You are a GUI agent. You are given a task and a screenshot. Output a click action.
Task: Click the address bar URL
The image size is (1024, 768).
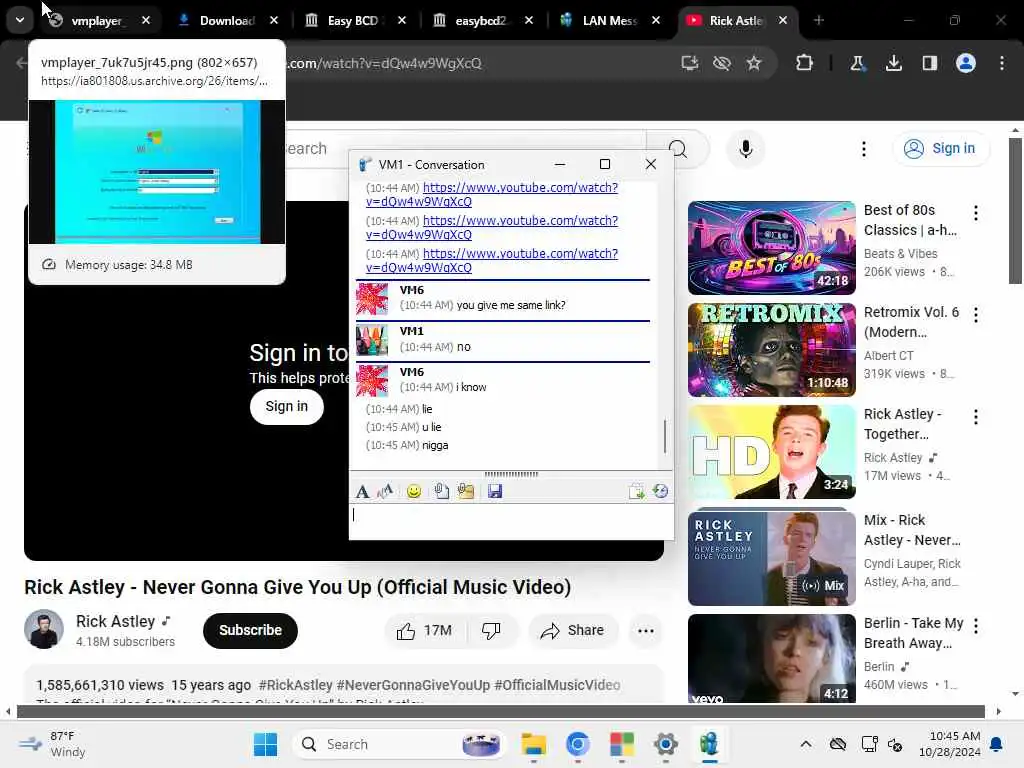(385, 63)
